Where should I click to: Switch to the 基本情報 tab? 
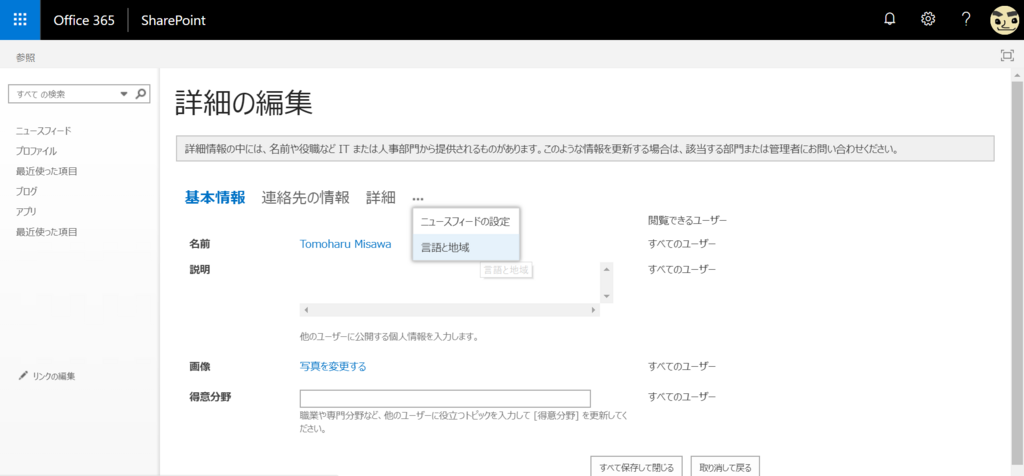[215, 198]
